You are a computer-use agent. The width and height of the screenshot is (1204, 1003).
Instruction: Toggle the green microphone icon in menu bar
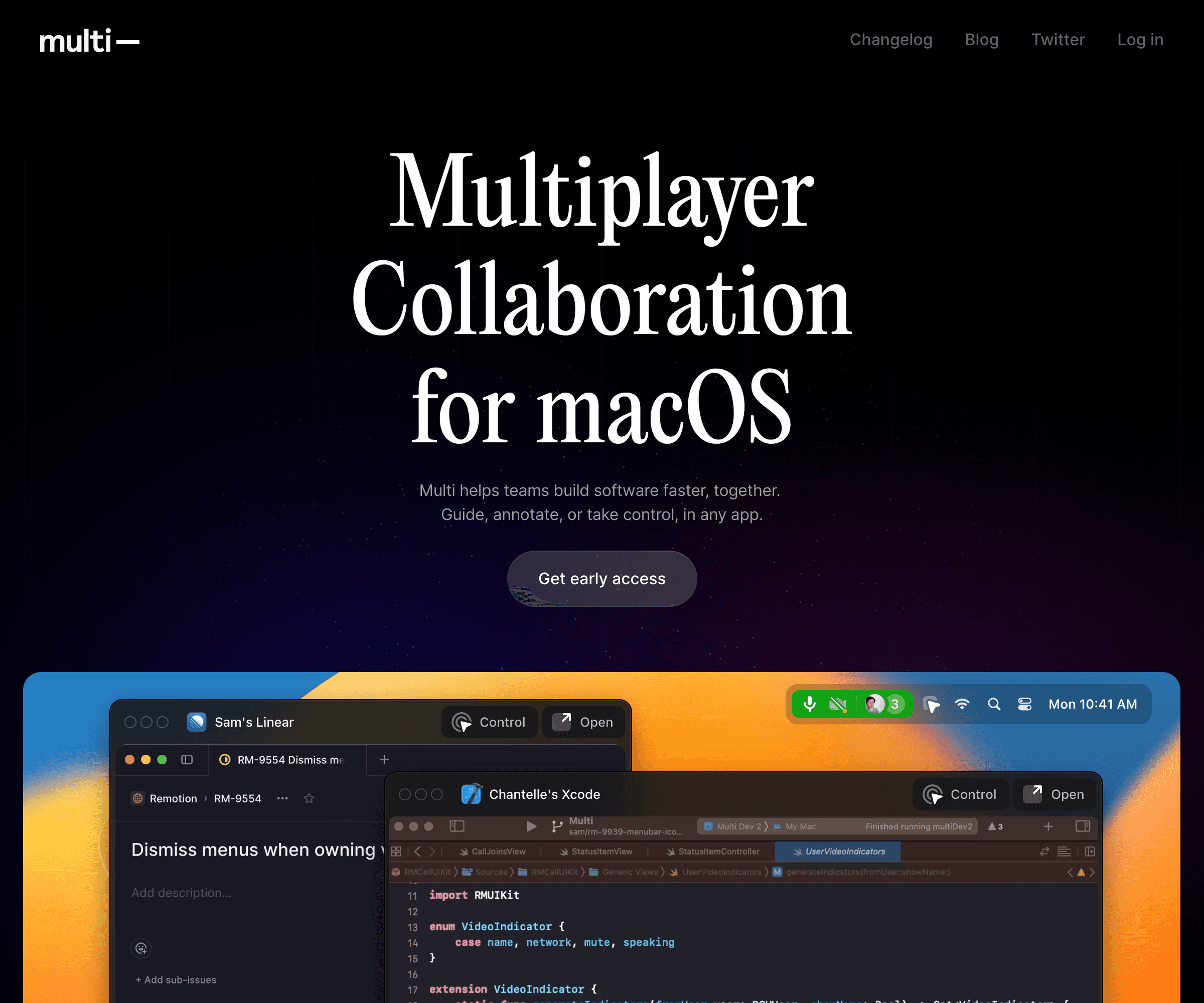point(809,704)
